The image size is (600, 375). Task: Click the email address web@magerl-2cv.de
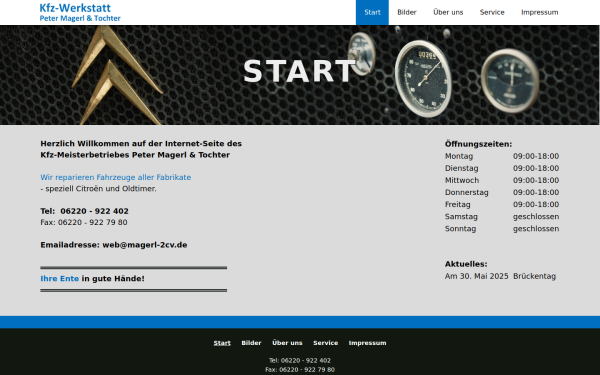pos(145,245)
